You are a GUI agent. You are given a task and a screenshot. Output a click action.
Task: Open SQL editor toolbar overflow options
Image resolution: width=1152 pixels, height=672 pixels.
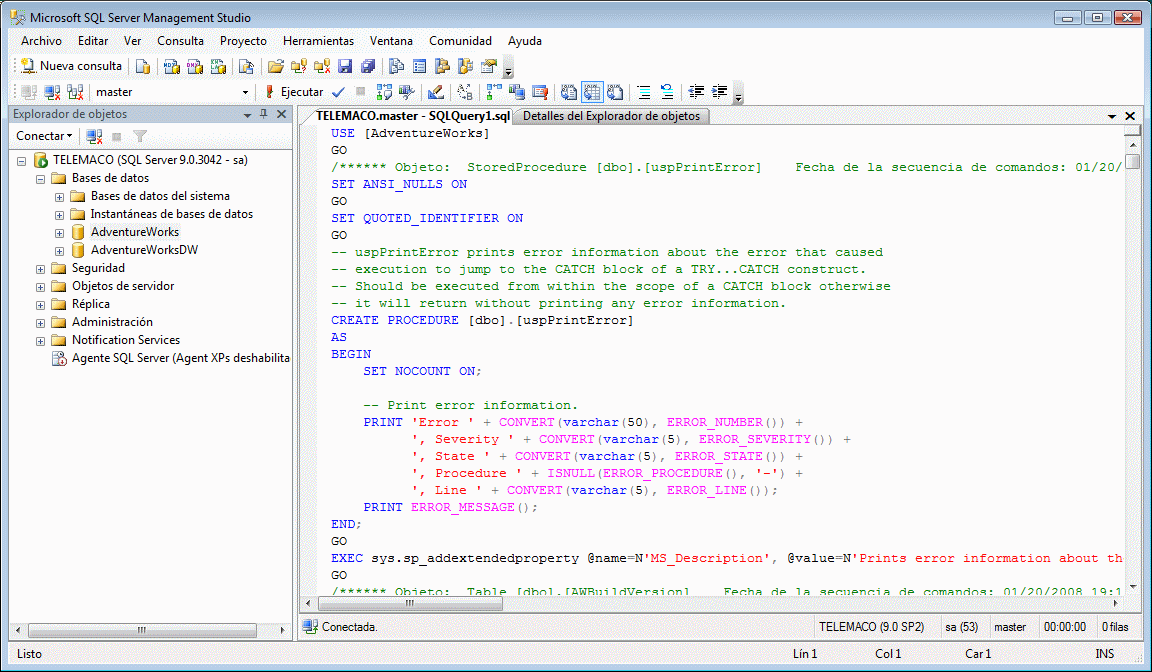tap(738, 93)
